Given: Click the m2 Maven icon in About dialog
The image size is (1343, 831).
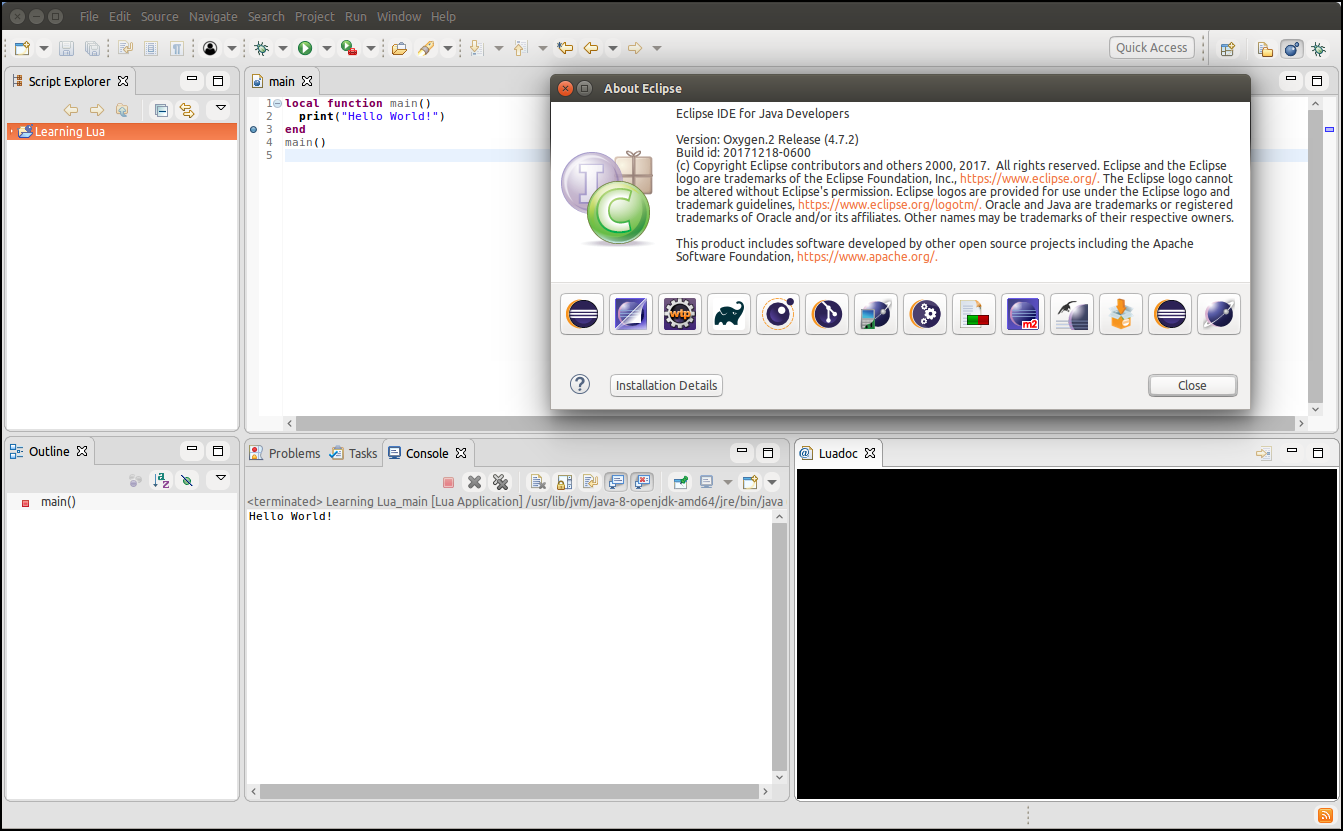Looking at the screenshot, I should (1023, 314).
